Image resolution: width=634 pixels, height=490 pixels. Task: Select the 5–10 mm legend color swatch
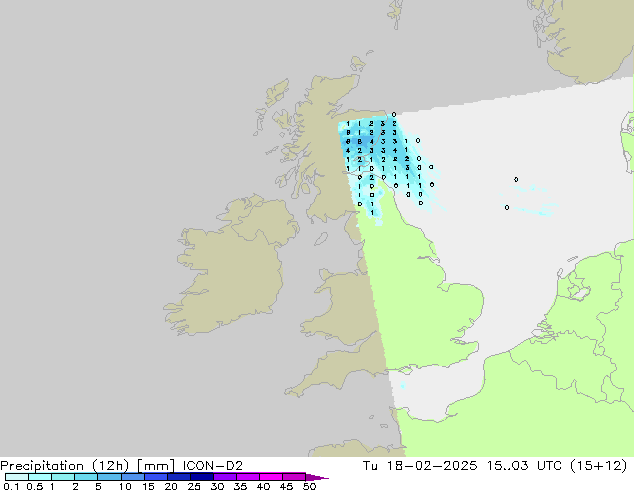(x=109, y=477)
